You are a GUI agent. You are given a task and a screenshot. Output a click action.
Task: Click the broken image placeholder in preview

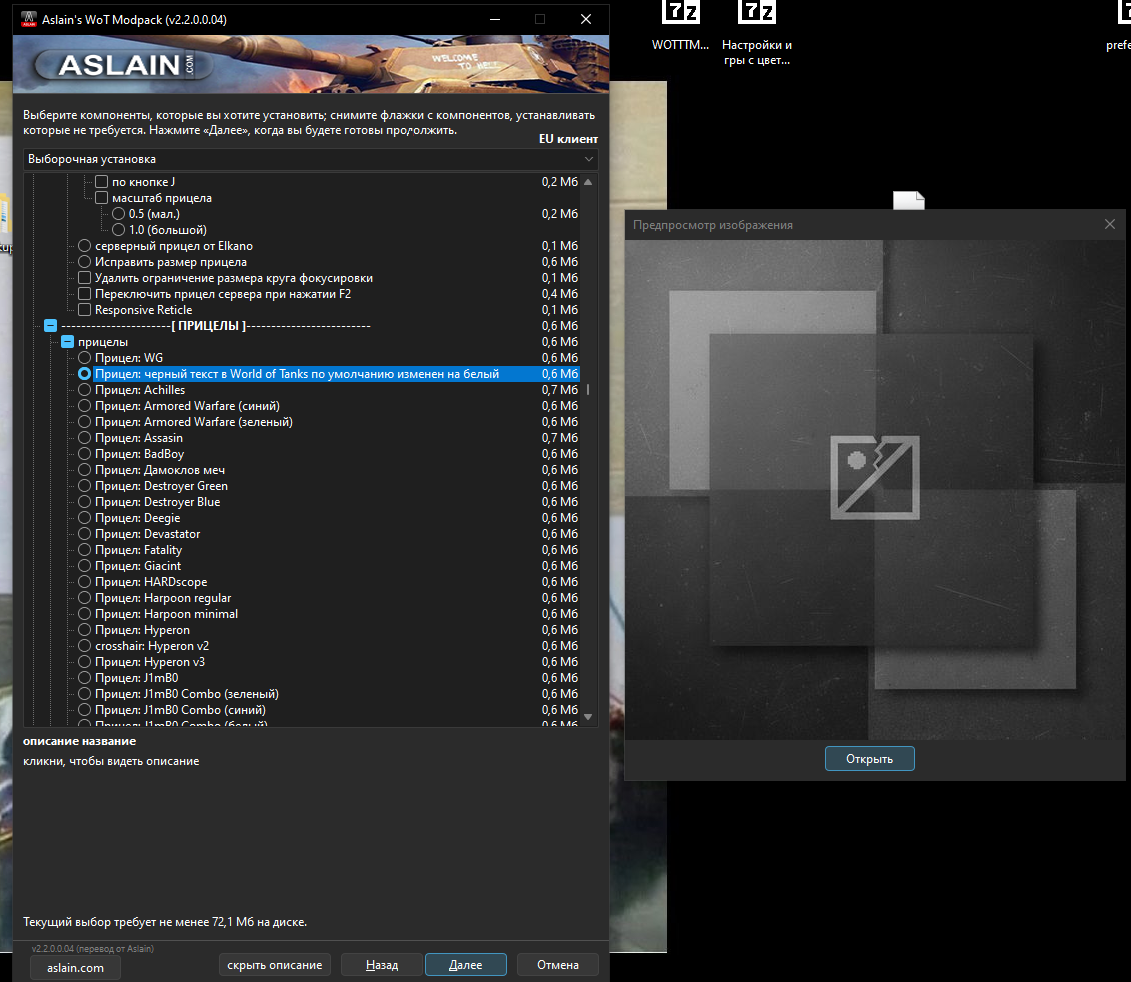click(x=875, y=477)
